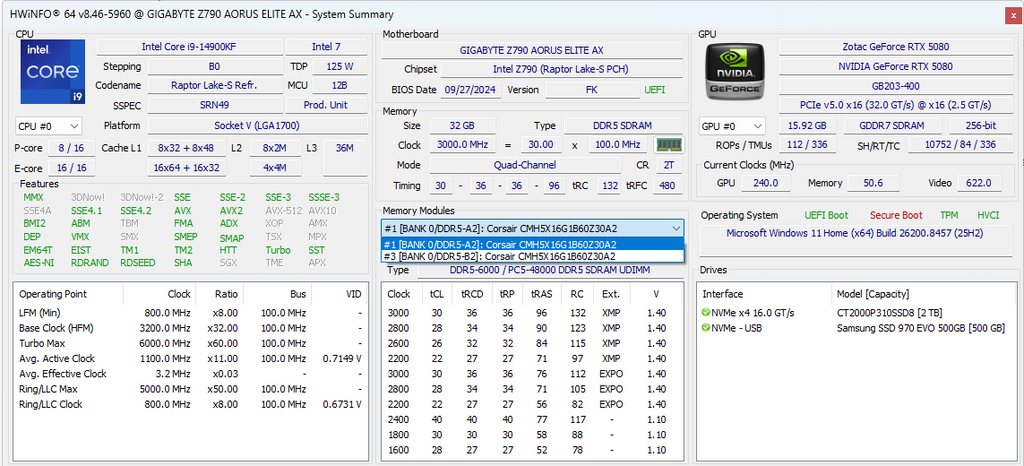Screen dimensions: 1024x466
Task: Click the NVIDIA GeForce logo
Action: pos(735,72)
